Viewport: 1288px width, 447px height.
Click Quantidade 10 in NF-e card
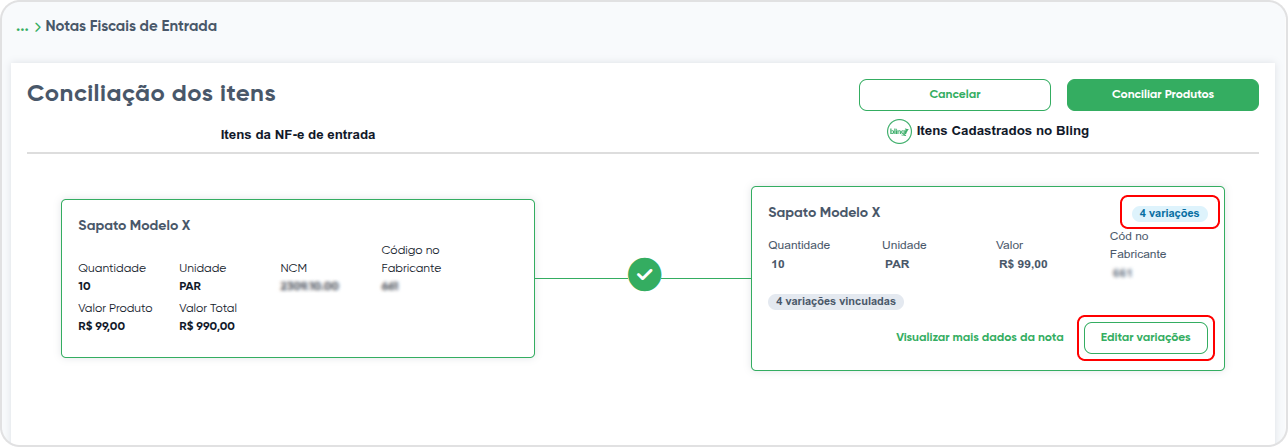(x=84, y=286)
